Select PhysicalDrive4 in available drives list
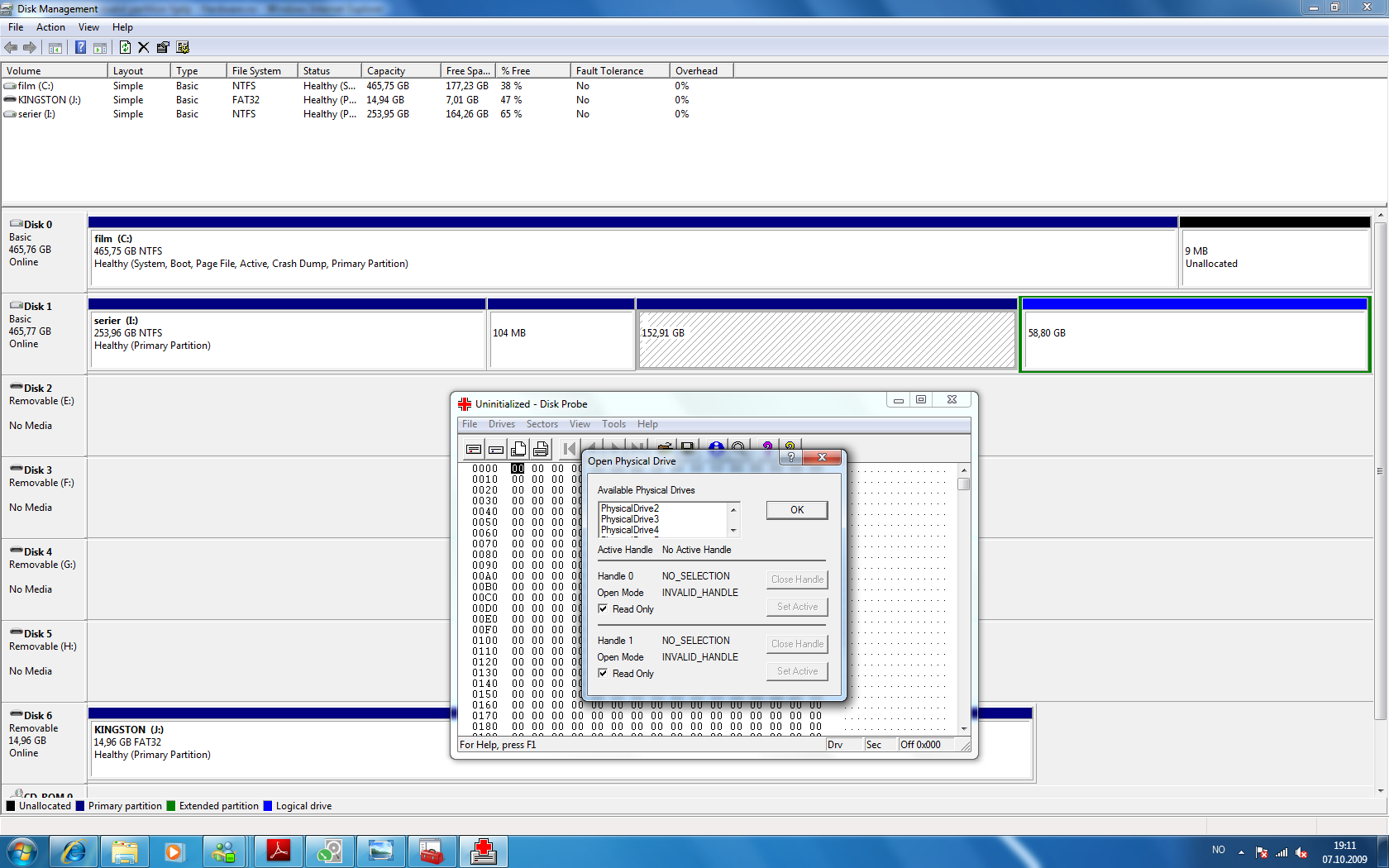 pyautogui.click(x=630, y=530)
